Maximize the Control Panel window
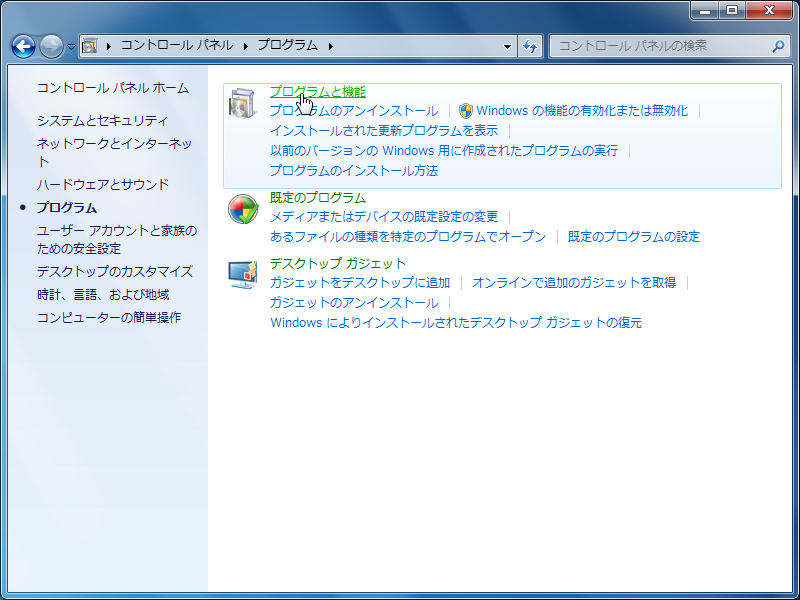 click(x=733, y=10)
